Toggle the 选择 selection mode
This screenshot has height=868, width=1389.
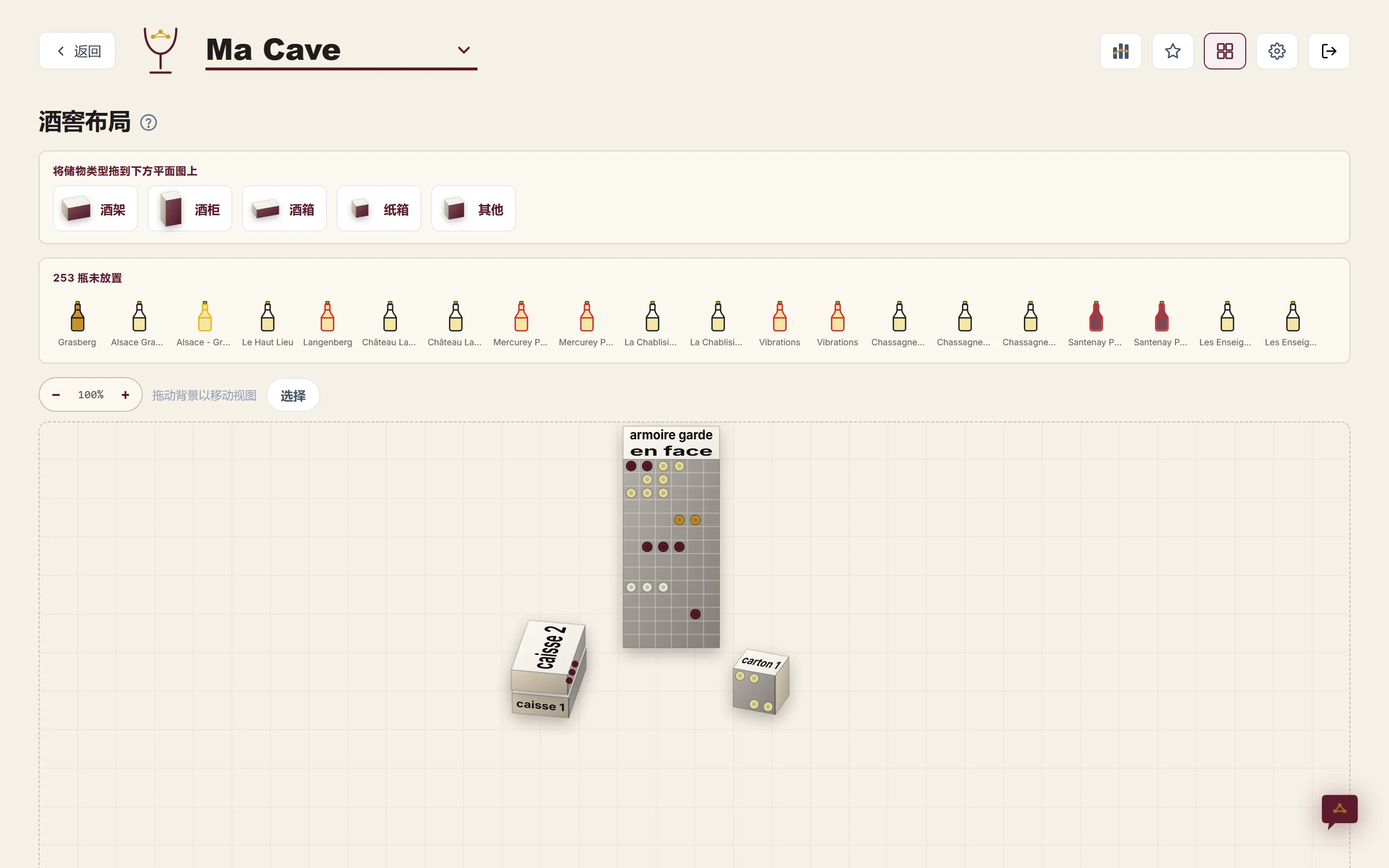pos(293,395)
